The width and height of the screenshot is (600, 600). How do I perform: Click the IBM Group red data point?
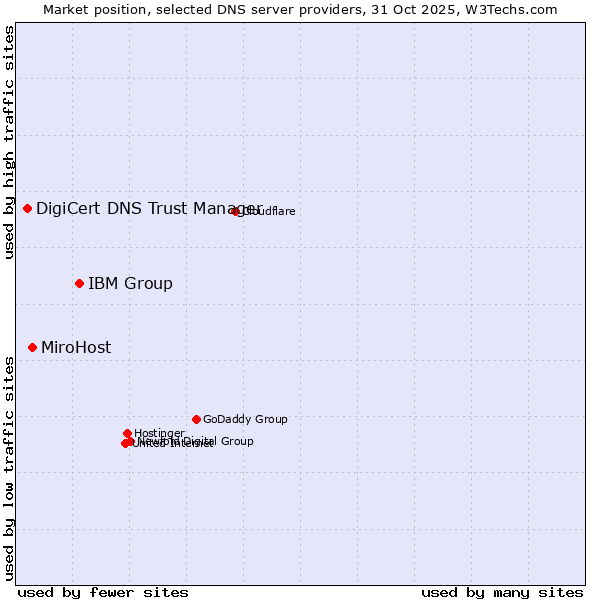(79, 283)
